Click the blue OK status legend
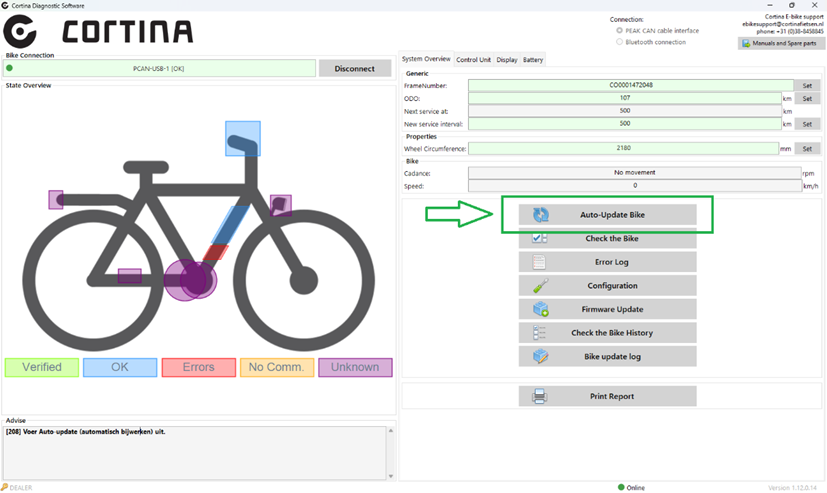The width and height of the screenshot is (827, 493). (120, 367)
